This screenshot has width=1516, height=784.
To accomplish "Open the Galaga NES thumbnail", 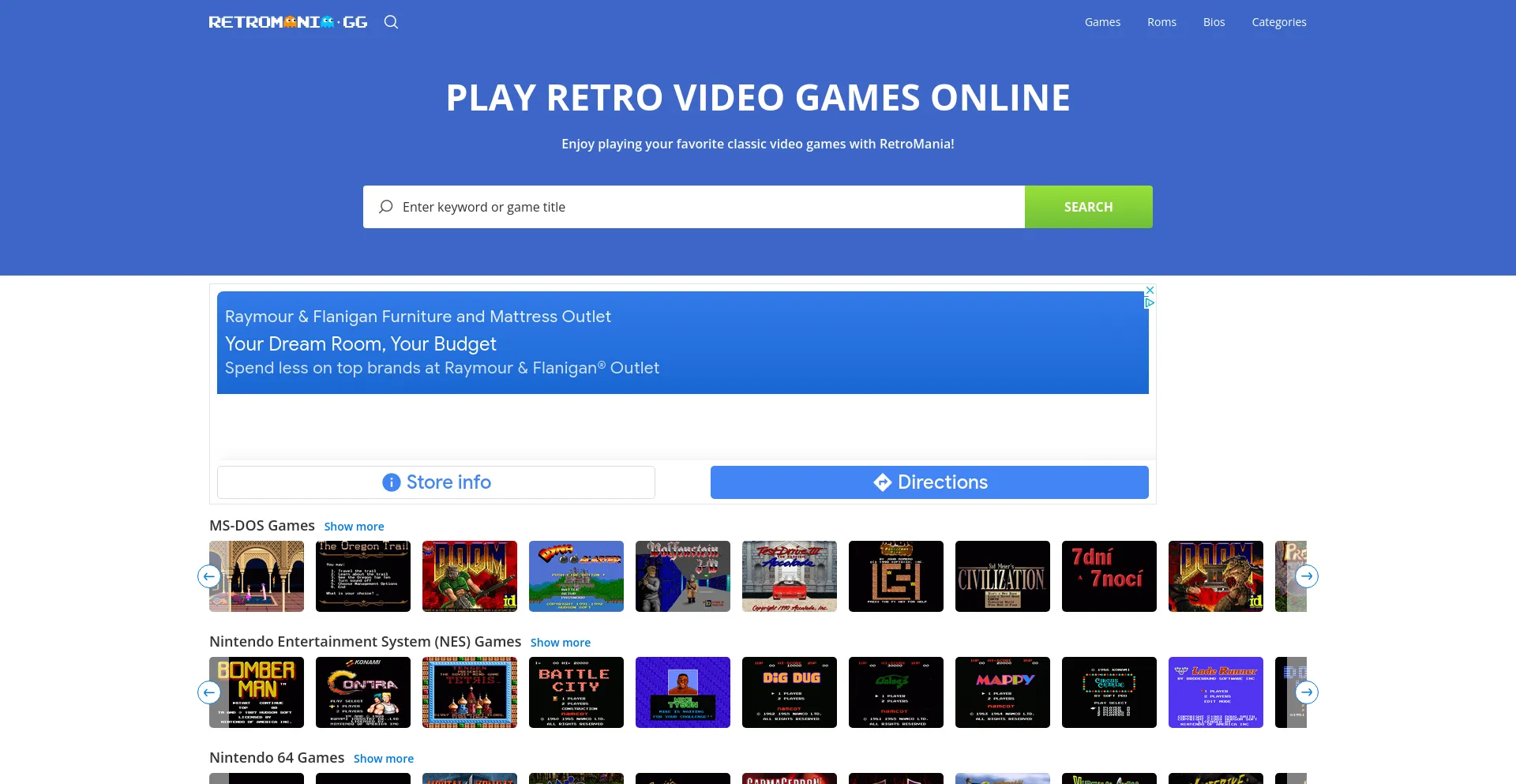I will pos(896,692).
